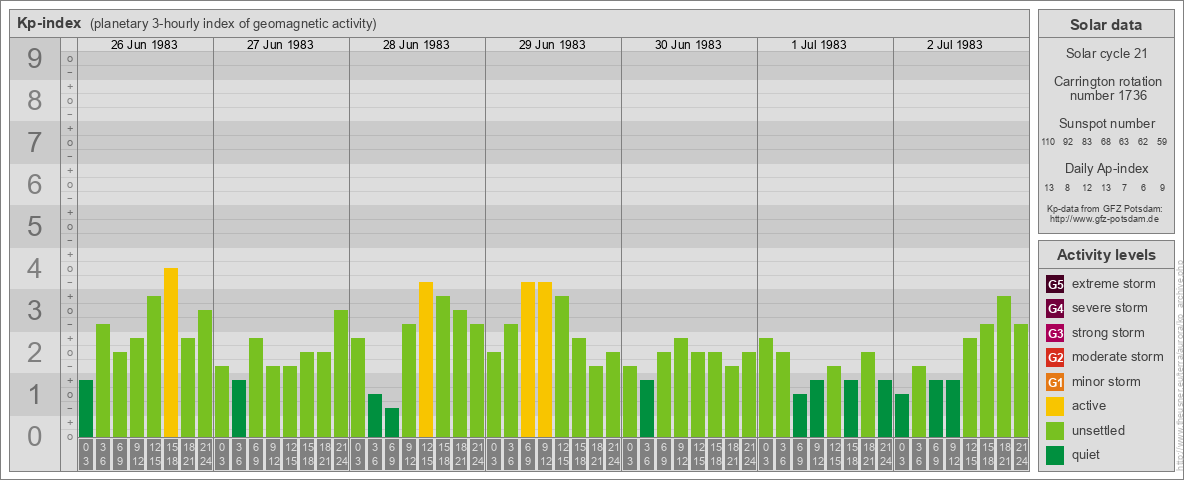Click the dark green bar on 30 Jun 3-6
1184x480 pixels.
click(x=646, y=408)
